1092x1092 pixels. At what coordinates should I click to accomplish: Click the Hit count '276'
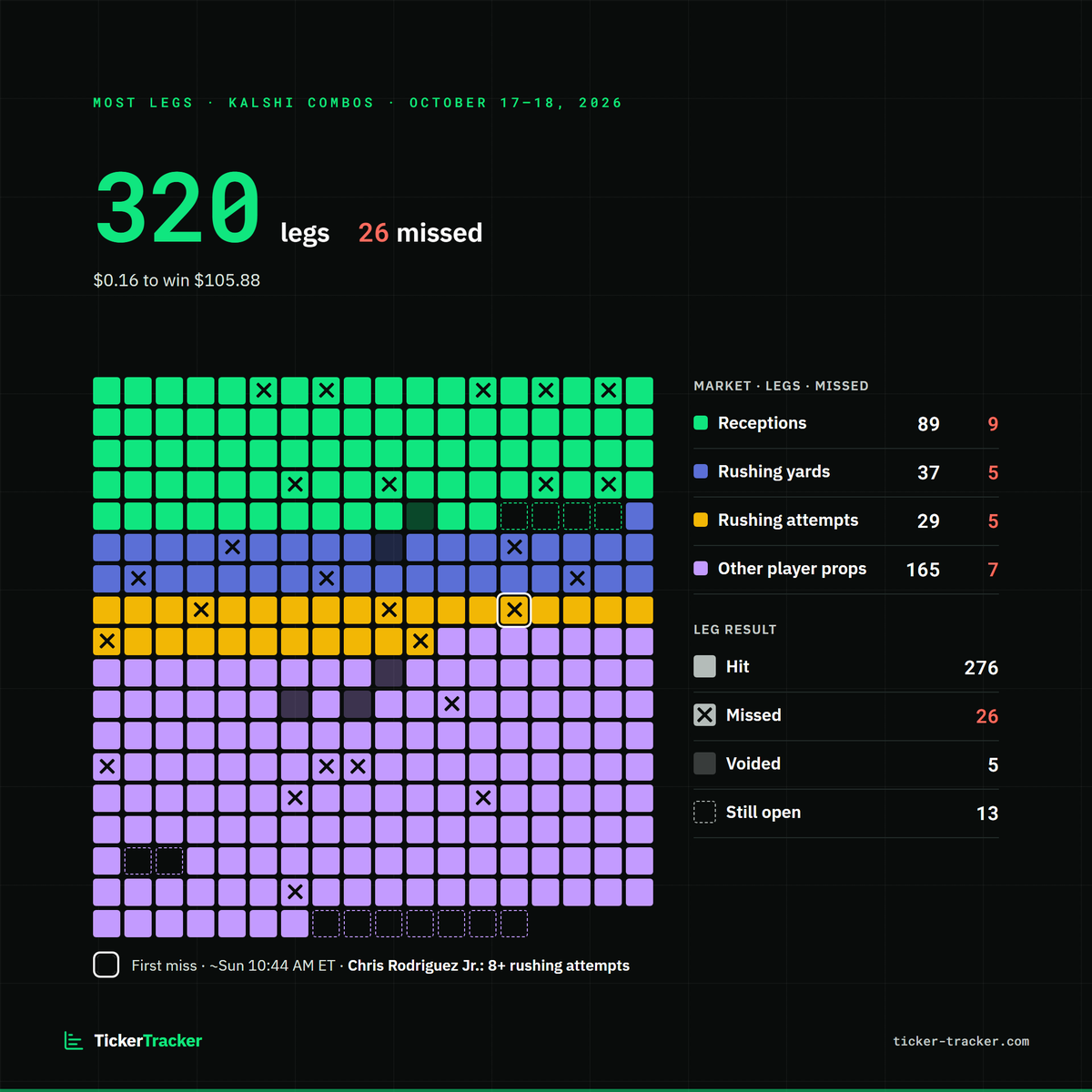pyautogui.click(x=981, y=668)
